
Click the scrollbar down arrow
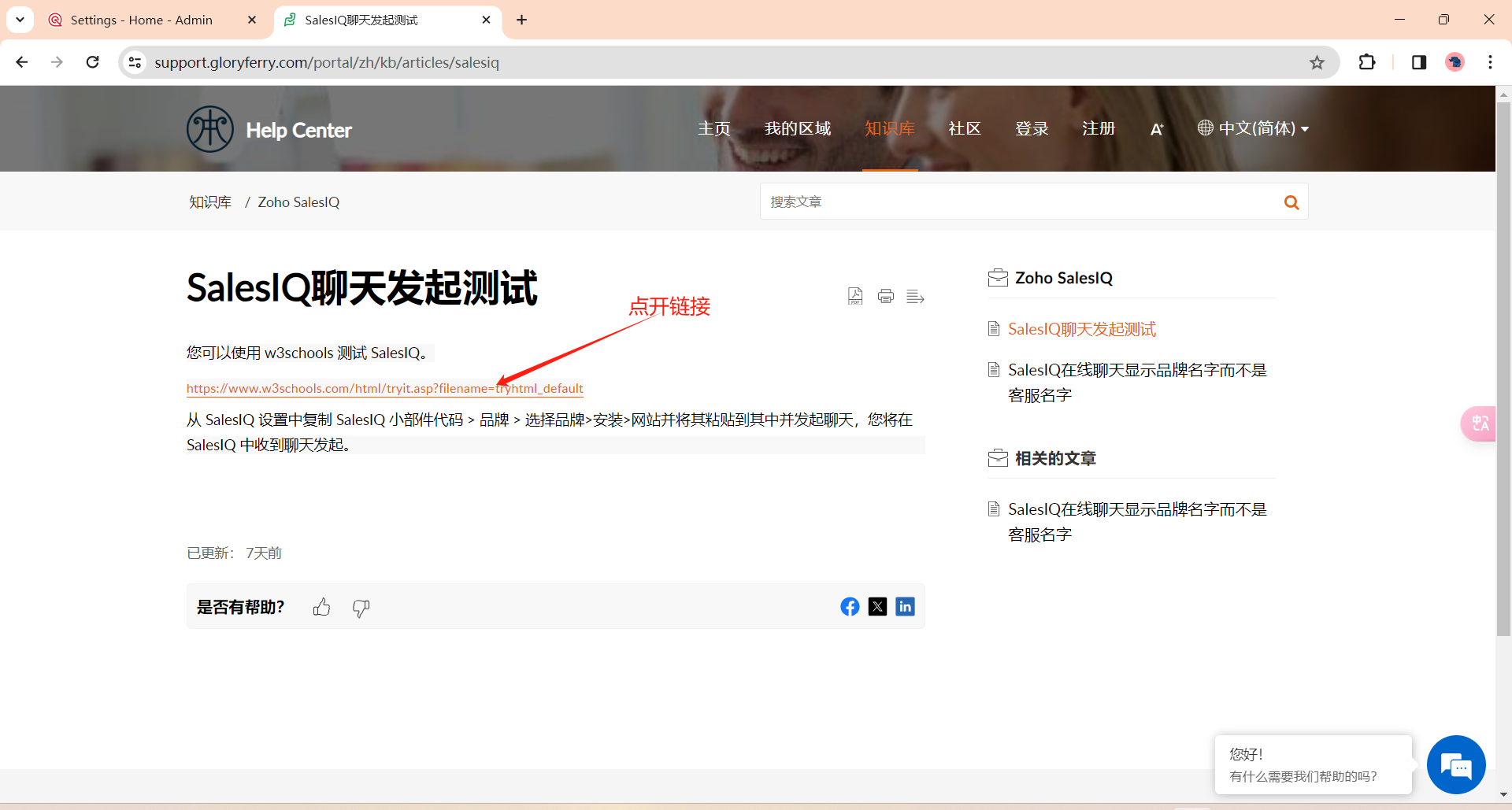[x=1503, y=794]
